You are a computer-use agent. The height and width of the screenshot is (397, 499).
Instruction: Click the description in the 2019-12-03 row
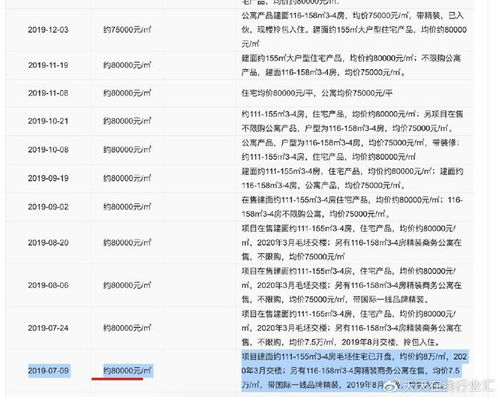354,30
